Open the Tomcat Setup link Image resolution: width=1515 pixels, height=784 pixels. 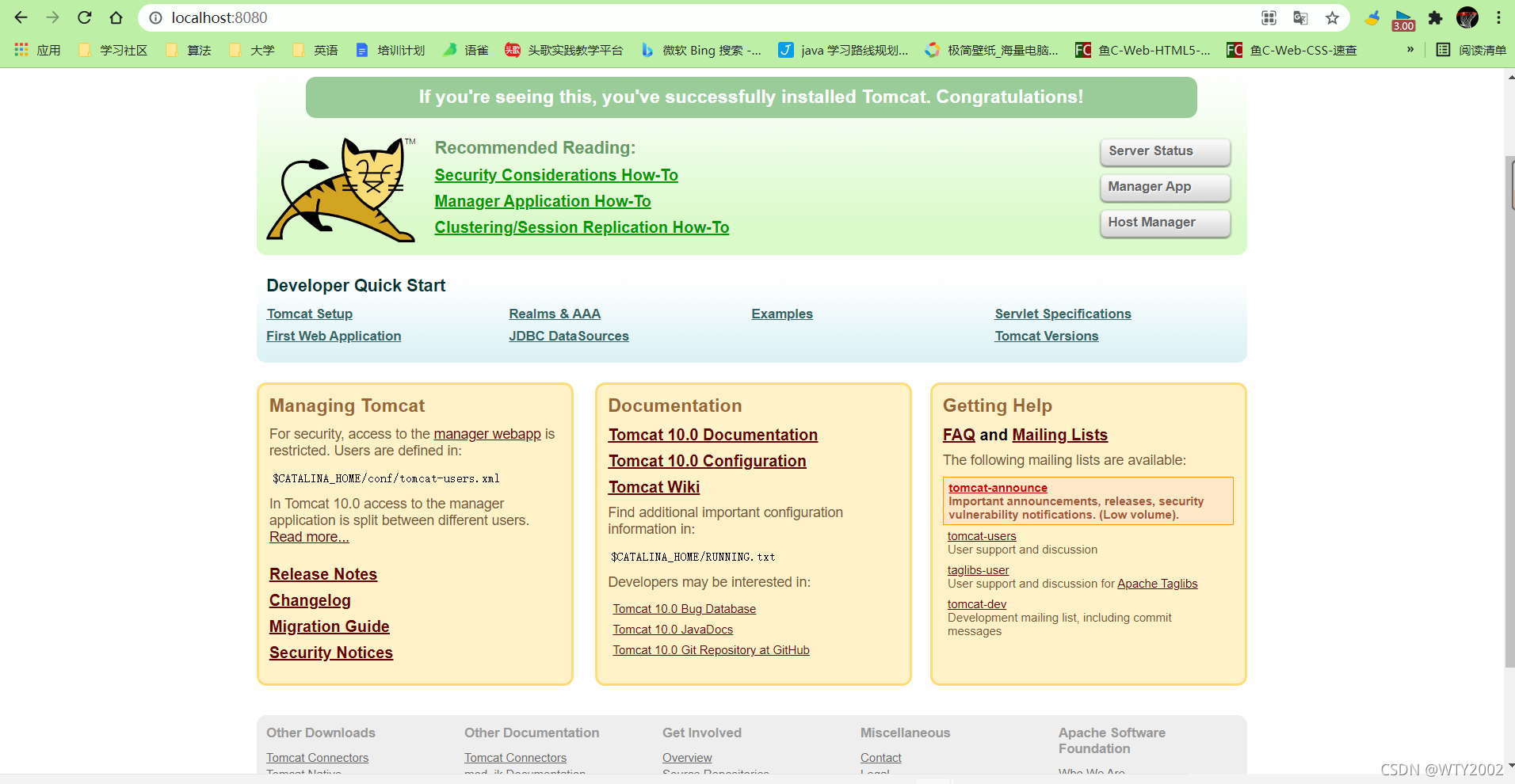pyautogui.click(x=310, y=314)
